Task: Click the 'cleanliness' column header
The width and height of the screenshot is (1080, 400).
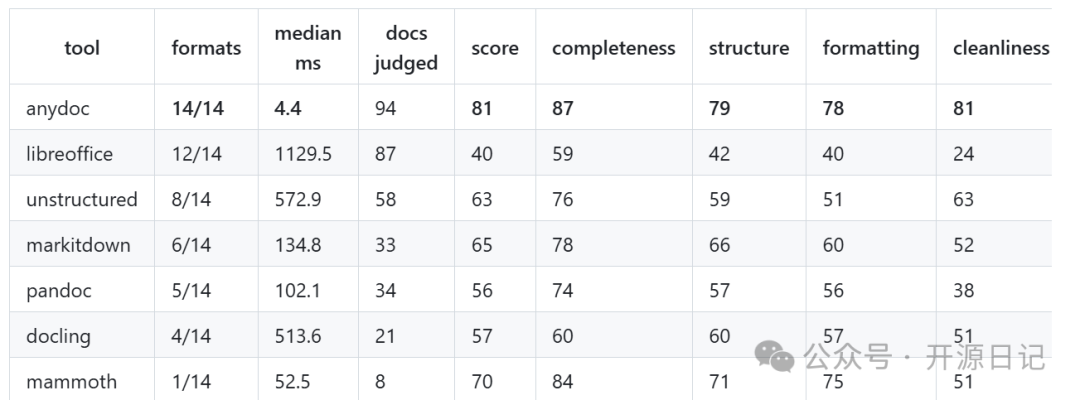Action: tap(1001, 48)
